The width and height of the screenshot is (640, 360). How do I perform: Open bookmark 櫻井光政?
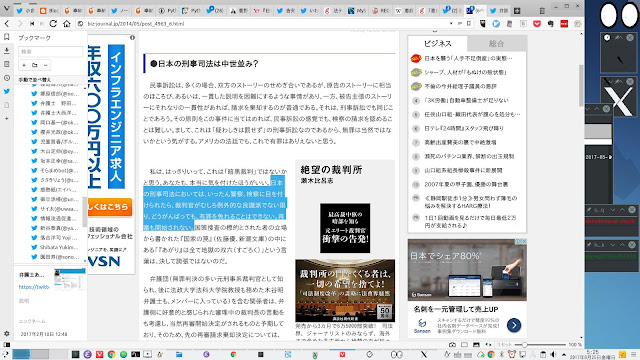coord(58,132)
